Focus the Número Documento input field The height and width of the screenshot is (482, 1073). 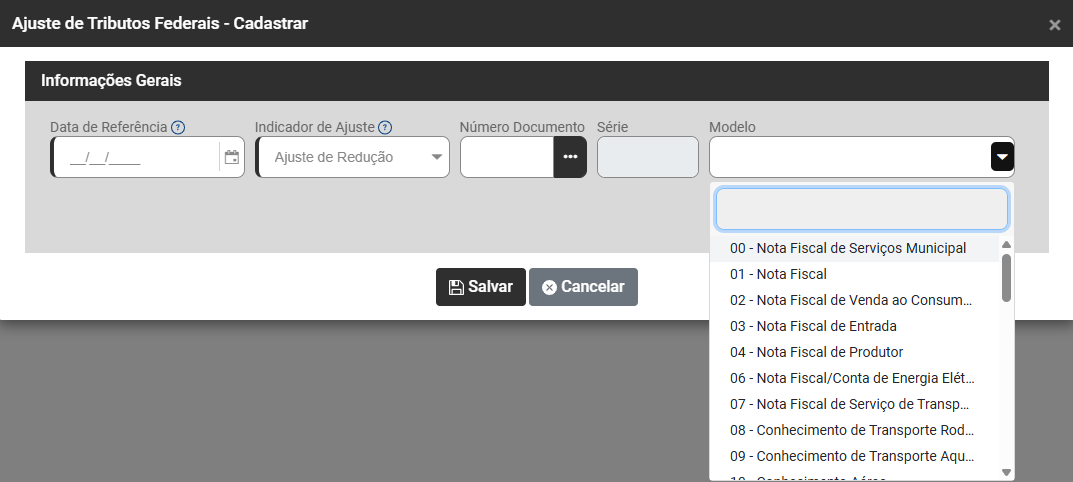[x=507, y=157]
